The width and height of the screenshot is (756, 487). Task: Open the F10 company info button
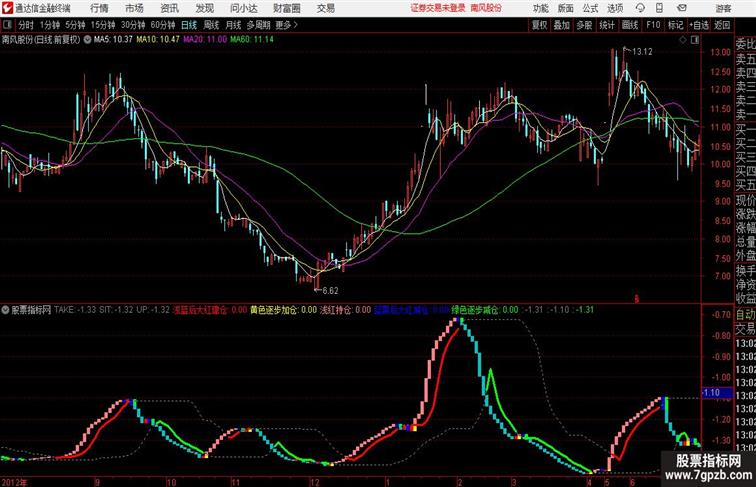653,25
